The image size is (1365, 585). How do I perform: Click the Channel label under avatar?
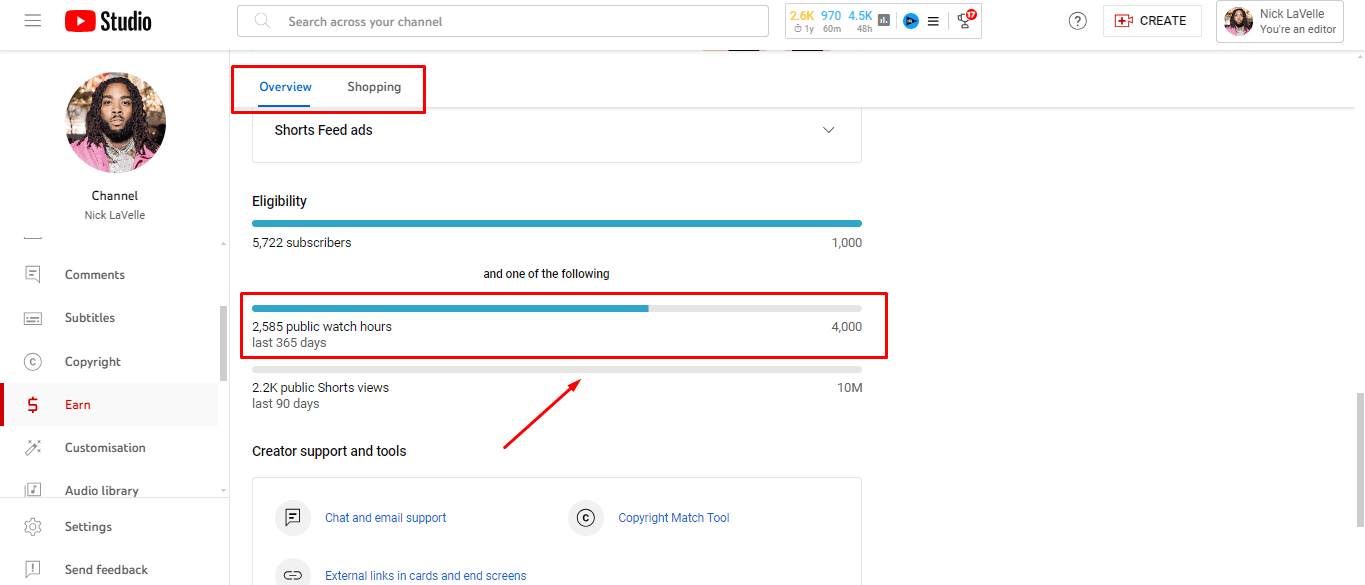(x=115, y=196)
